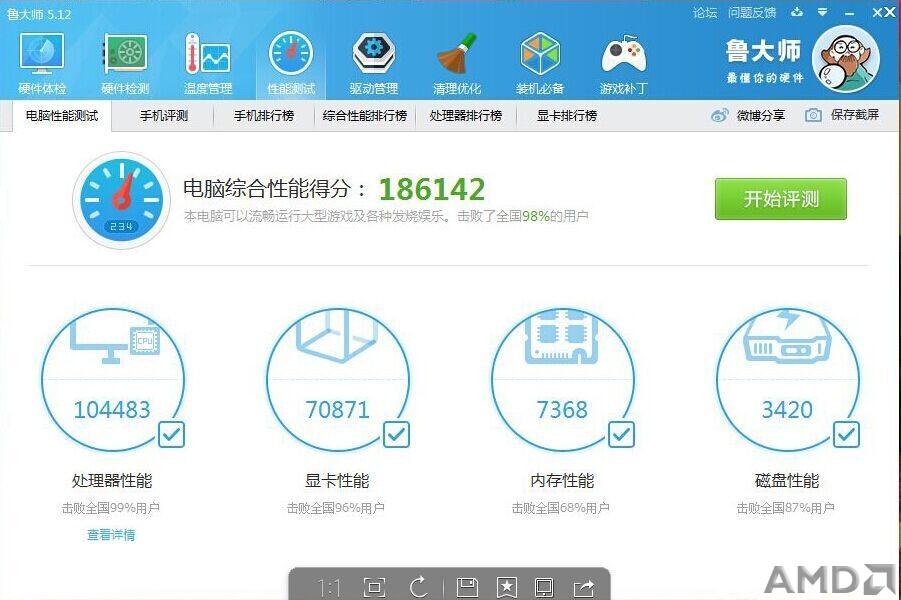This screenshot has height=600, width=901.
Task: Open 硬件检测 hardware detection
Action: pos(125,63)
